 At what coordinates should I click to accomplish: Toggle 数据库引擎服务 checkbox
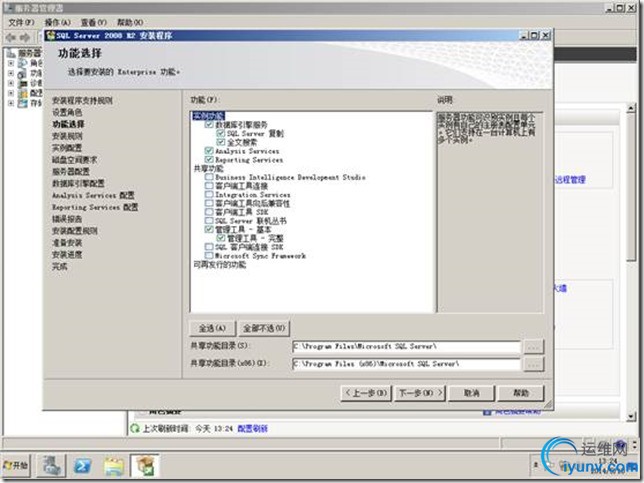pyautogui.click(x=209, y=124)
